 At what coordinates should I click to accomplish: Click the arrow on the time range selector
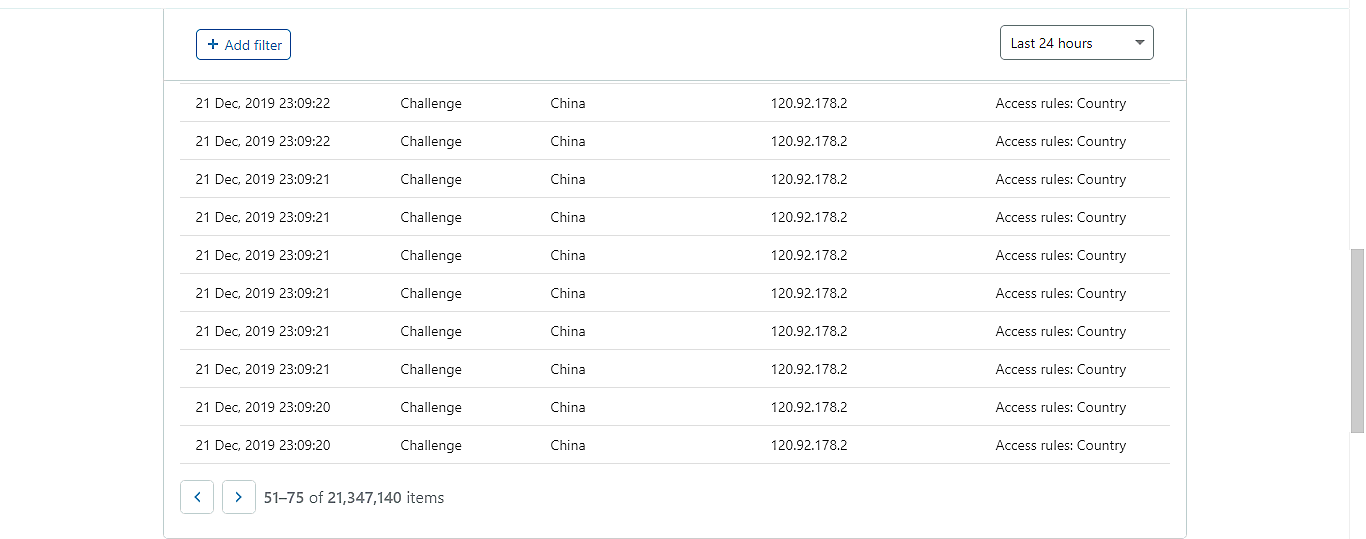click(x=1139, y=43)
